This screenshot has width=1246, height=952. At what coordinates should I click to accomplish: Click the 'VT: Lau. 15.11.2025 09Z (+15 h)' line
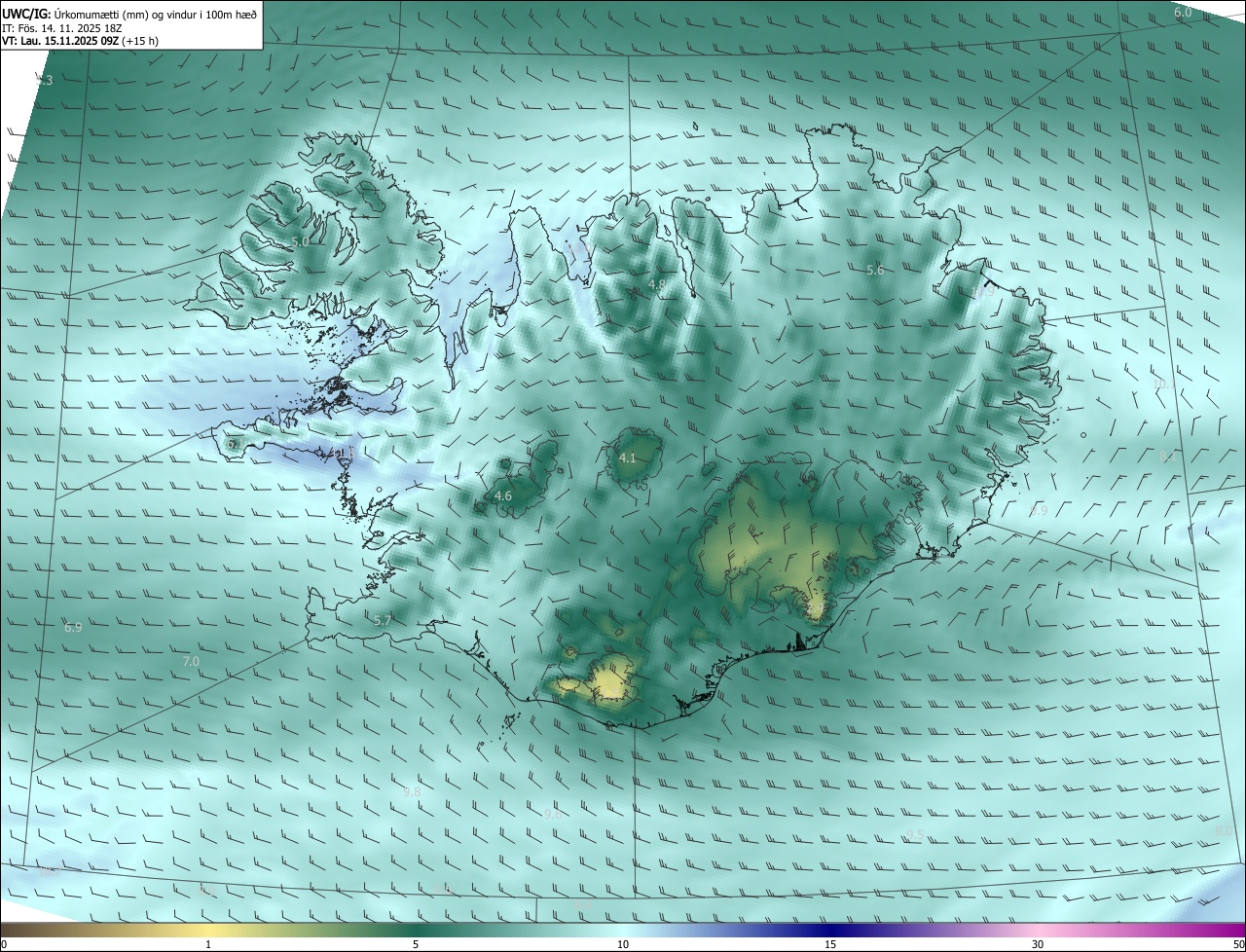point(81,41)
